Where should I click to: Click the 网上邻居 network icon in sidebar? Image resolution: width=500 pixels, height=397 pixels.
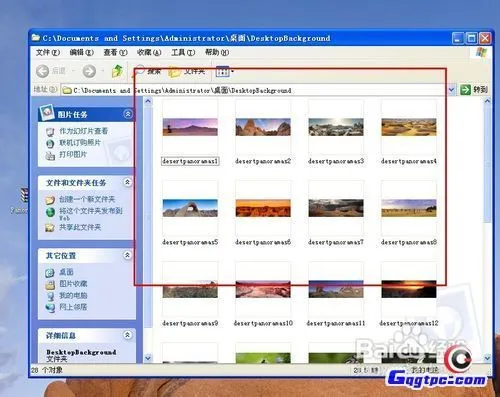click(x=50, y=308)
